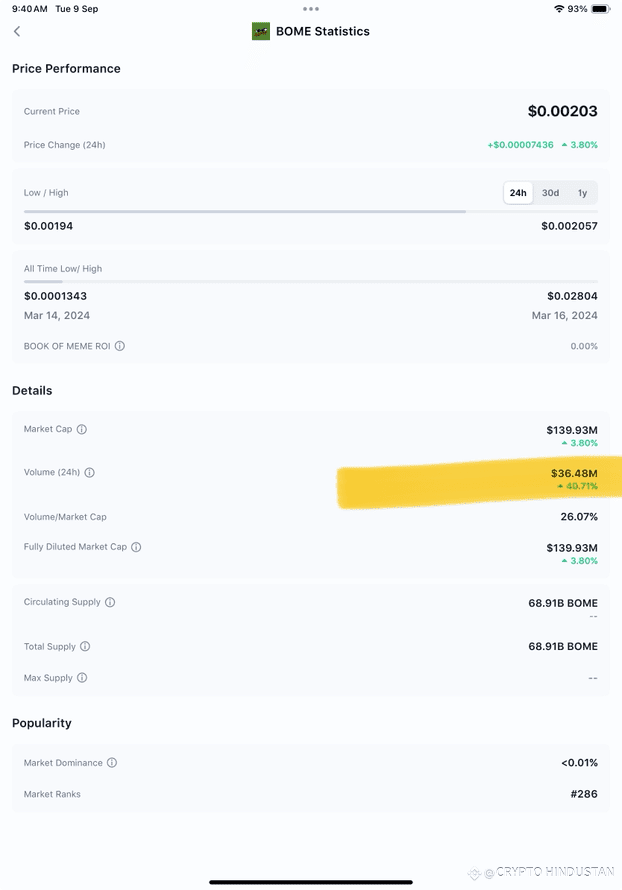Open info icon beside Volume (24h)
Screen dimensions: 622x890
tap(90, 472)
